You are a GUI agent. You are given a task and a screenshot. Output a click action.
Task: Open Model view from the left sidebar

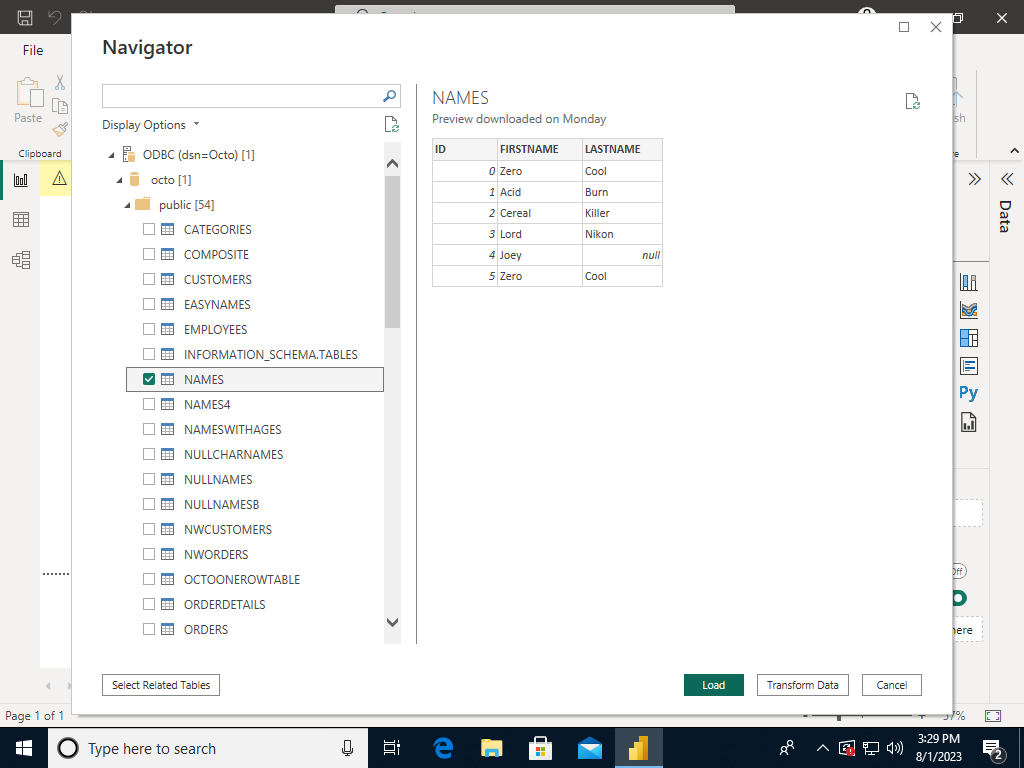click(x=20, y=259)
